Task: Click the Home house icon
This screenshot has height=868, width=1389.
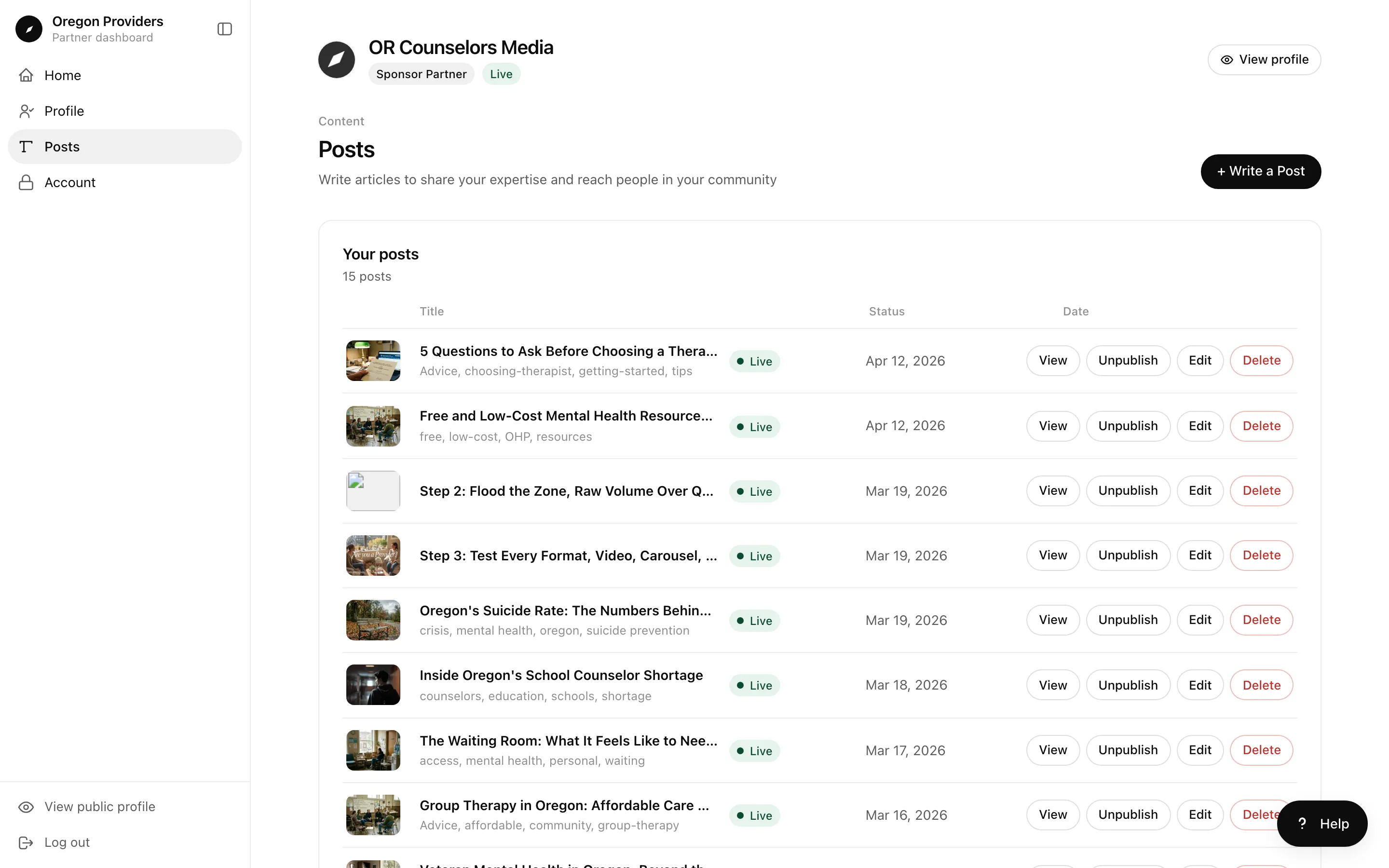Action: pyautogui.click(x=26, y=75)
